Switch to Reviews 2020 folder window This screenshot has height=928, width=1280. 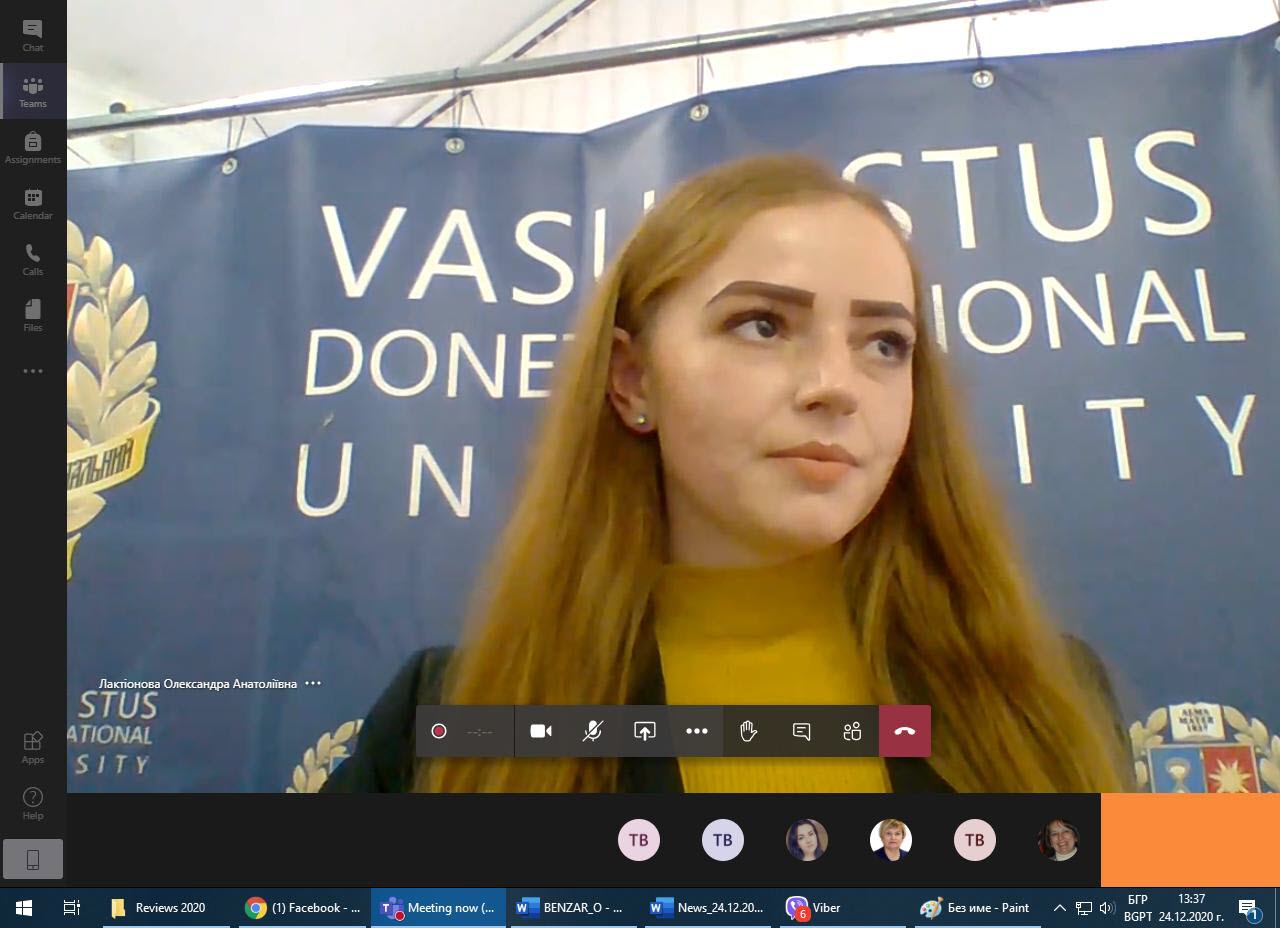[x=166, y=908]
